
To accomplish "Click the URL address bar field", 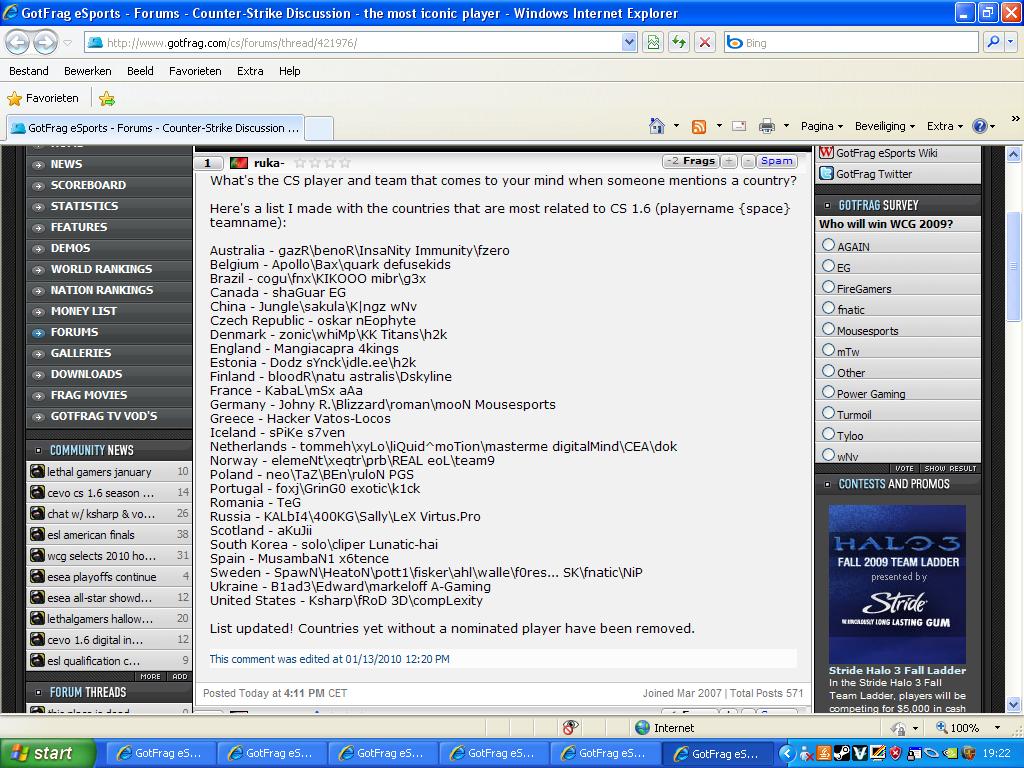I will (x=362, y=43).
